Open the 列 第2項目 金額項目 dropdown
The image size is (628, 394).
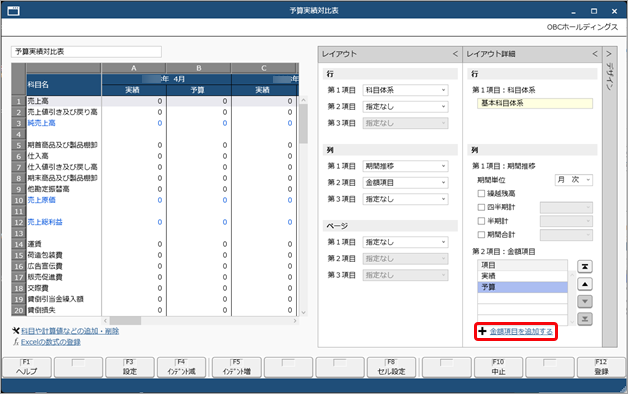pos(405,183)
